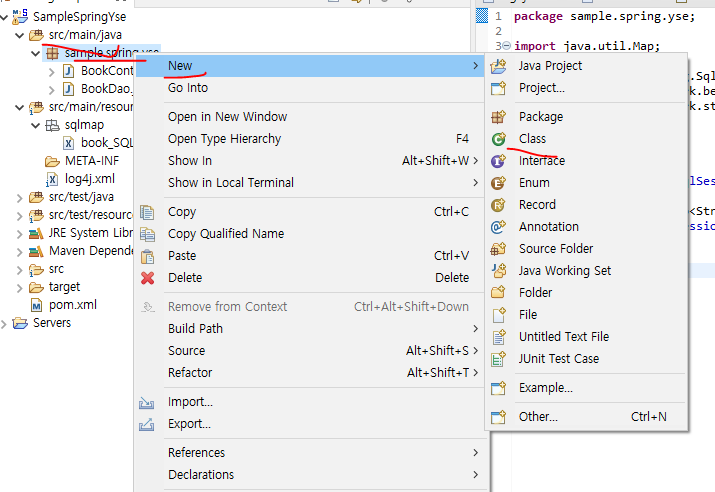Click the pom.xml Maven file icon
The image size is (715, 492).
[36, 305]
